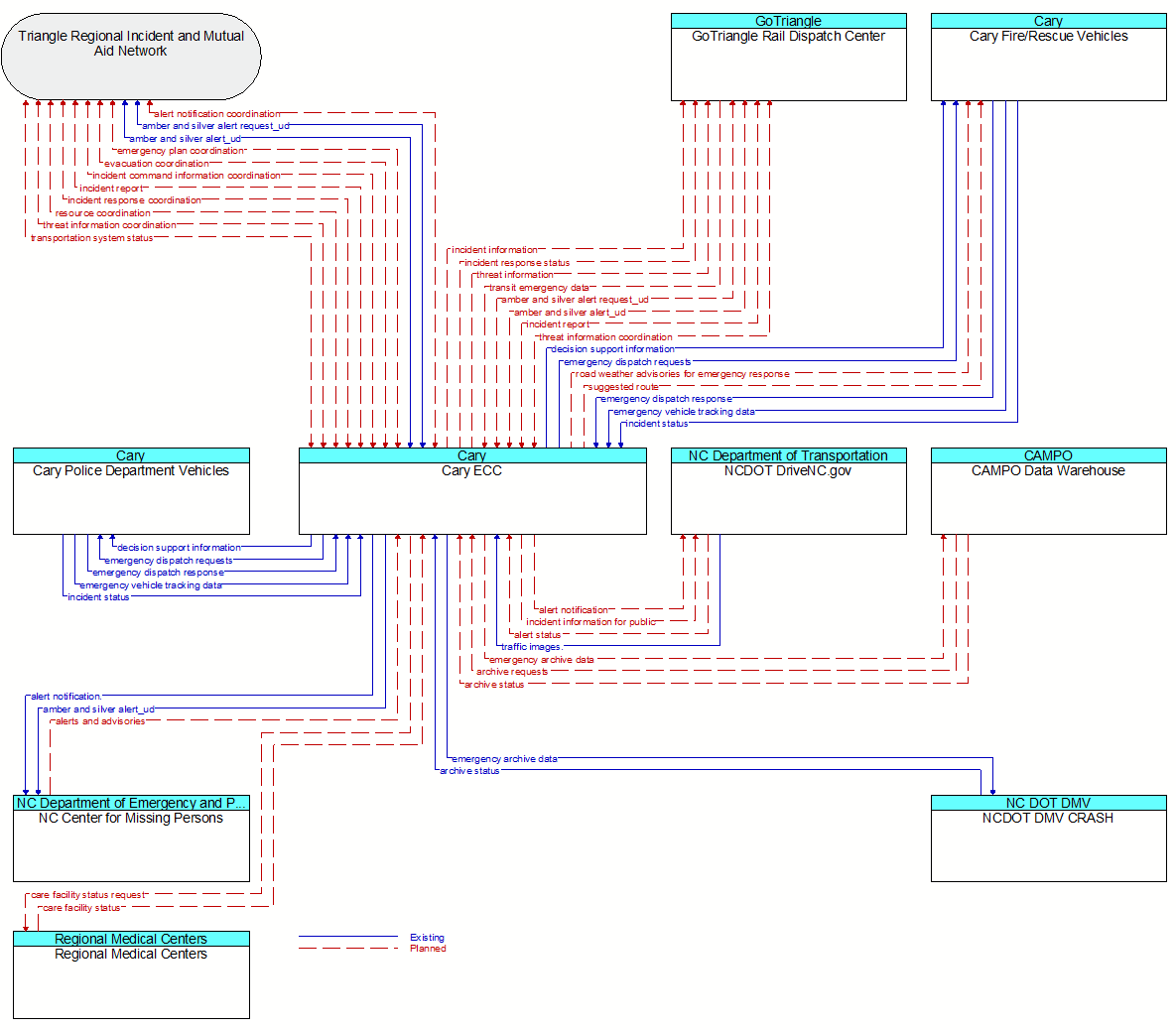This screenshot has height=1030, width=1176.
Task: Select 'care facility status request' flow label
Action: coord(87,895)
